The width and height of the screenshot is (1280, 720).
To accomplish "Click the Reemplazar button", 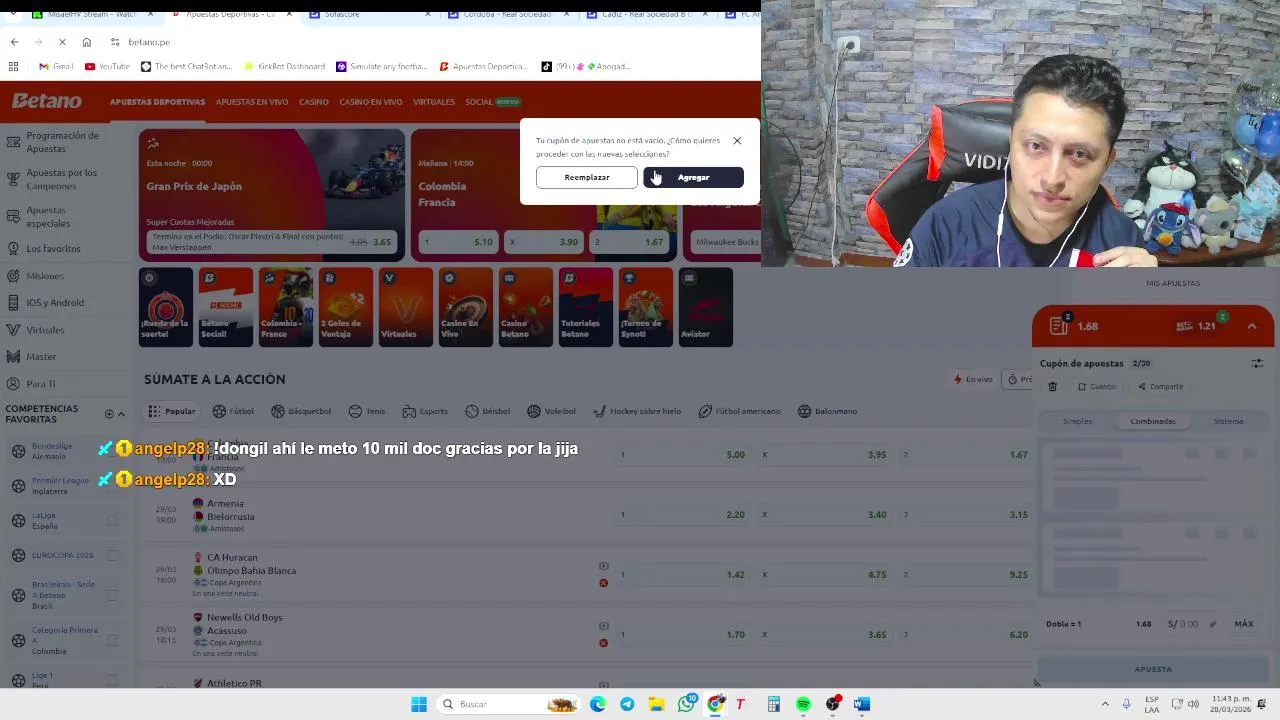I will [587, 177].
